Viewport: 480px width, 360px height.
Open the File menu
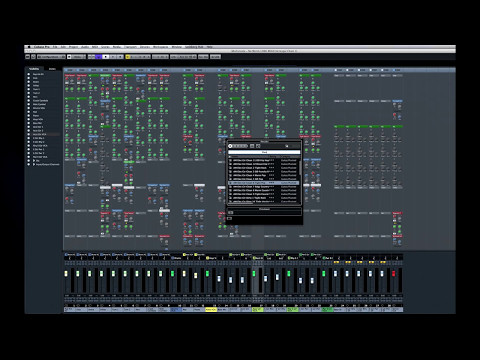point(55,47)
